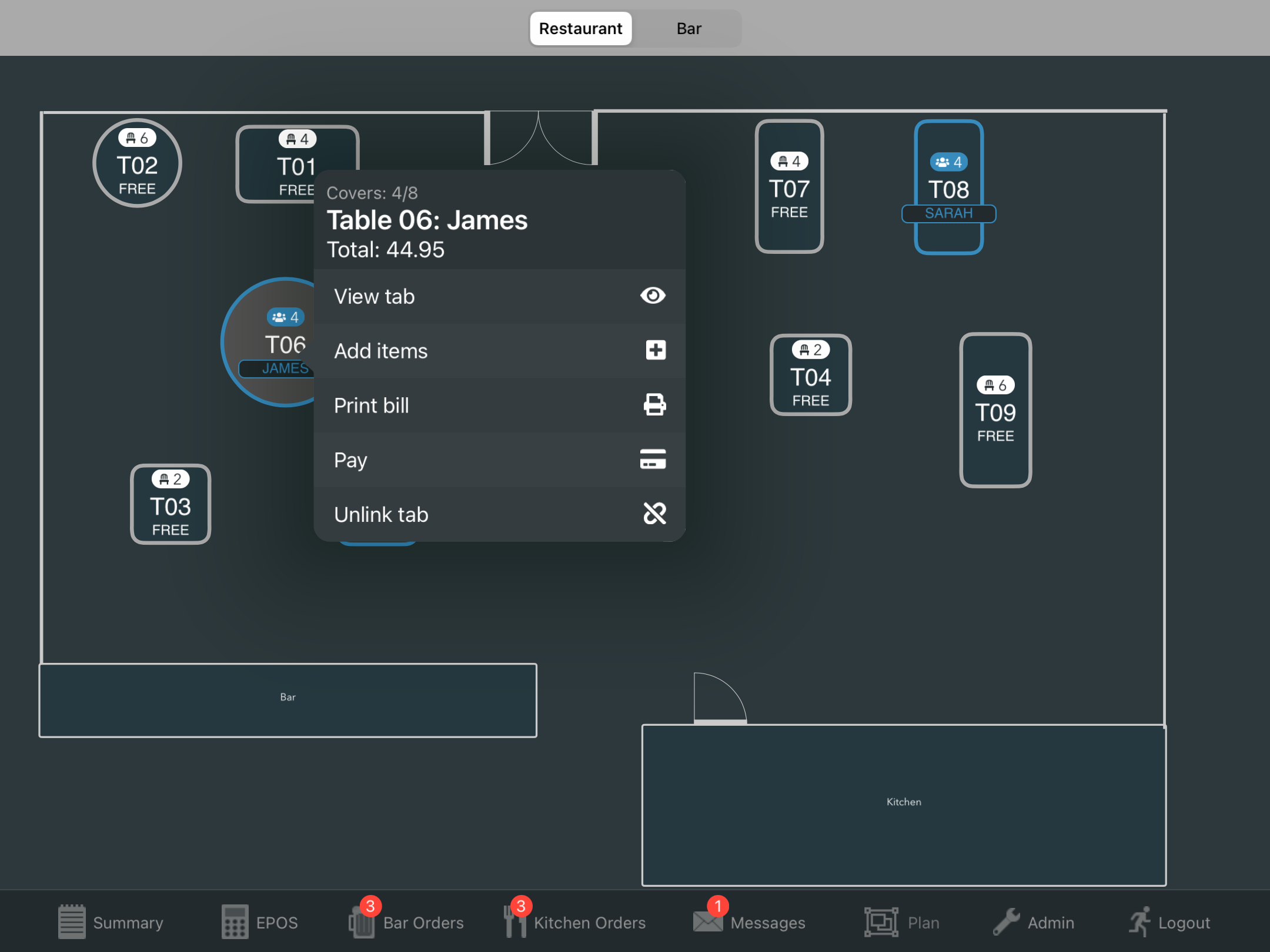
Task: Select the View tab menu entry
Action: [x=499, y=296]
